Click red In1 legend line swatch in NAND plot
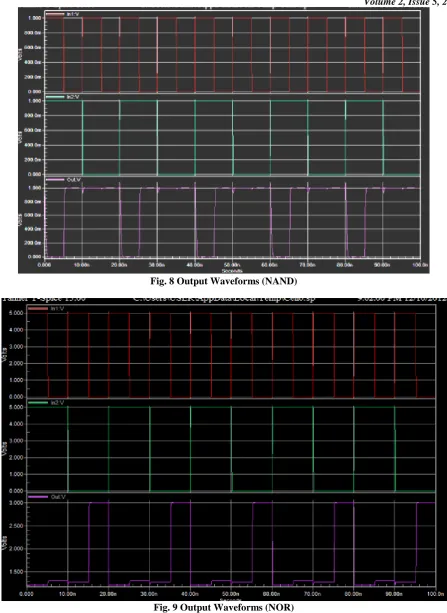Screen dimensions: 447x613 55,14
